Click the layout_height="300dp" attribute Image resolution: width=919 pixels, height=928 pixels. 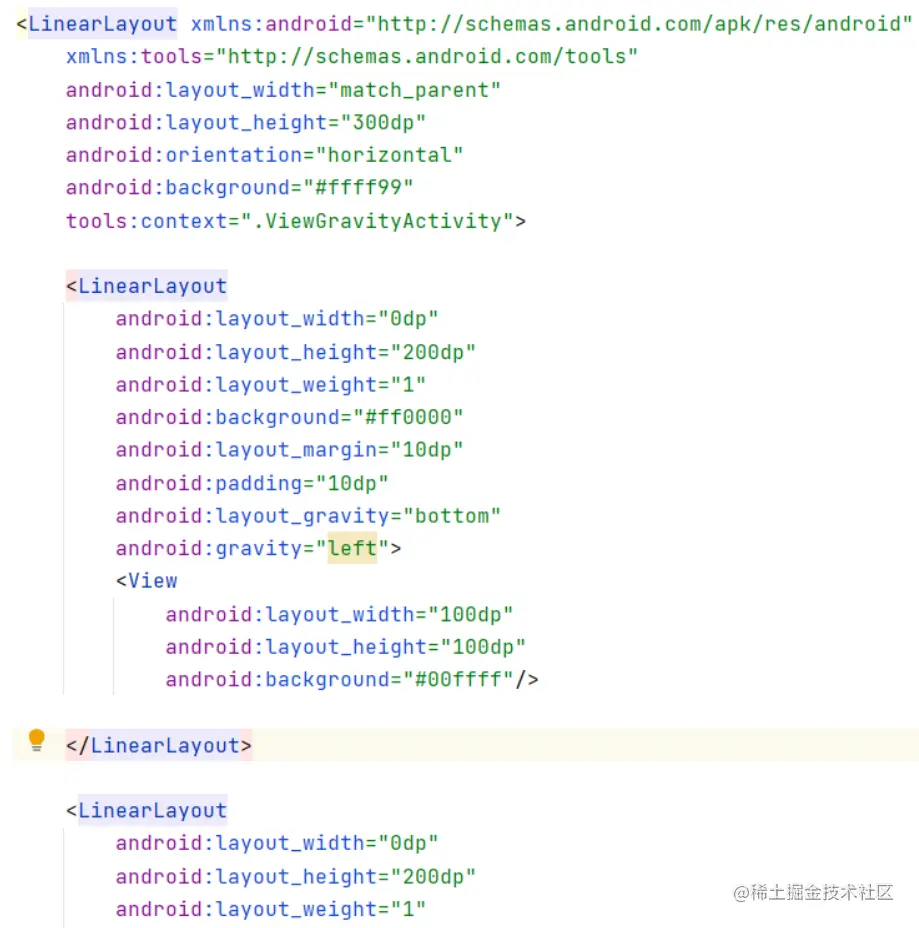tap(246, 123)
